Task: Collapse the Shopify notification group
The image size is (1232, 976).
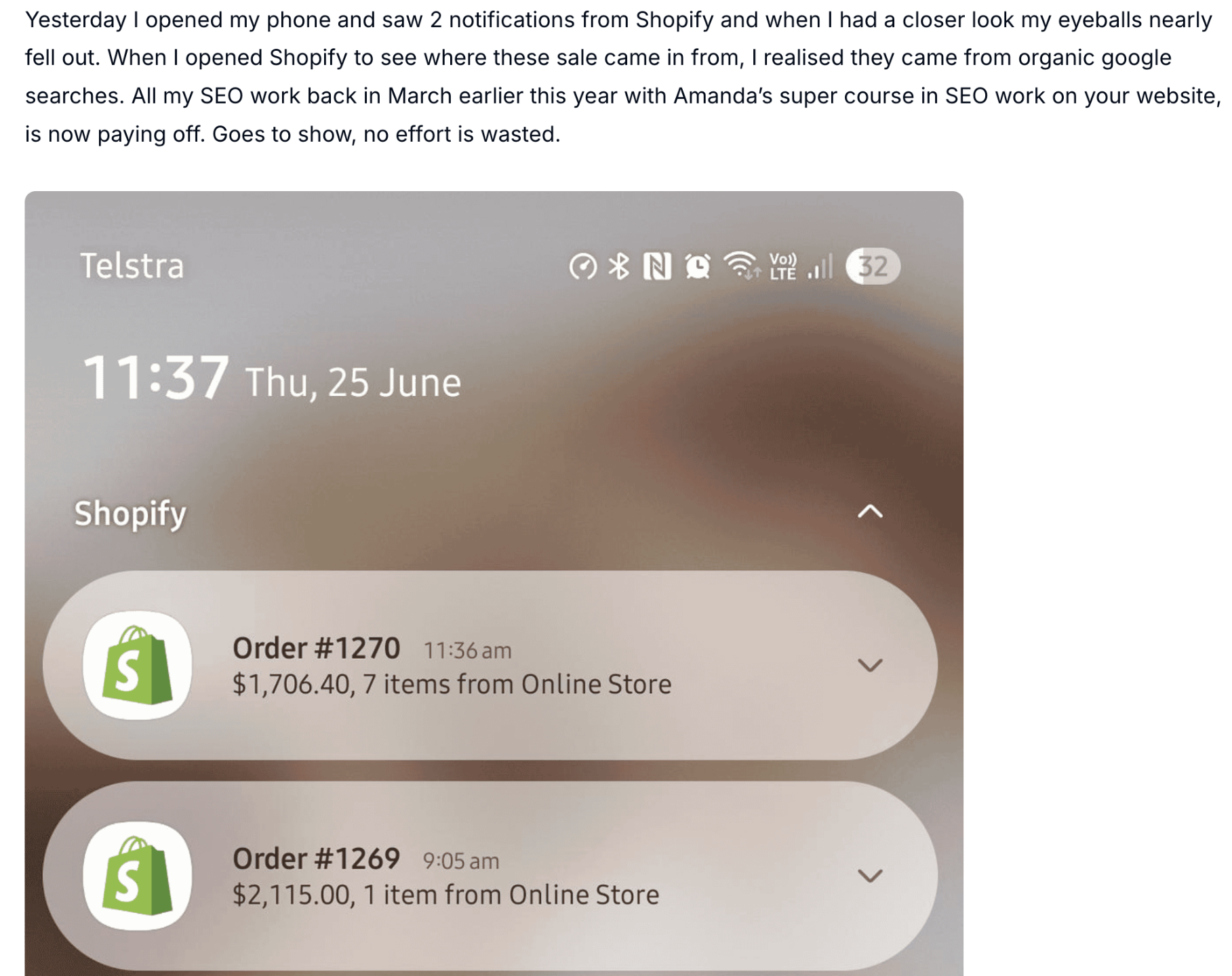Action: [870, 512]
